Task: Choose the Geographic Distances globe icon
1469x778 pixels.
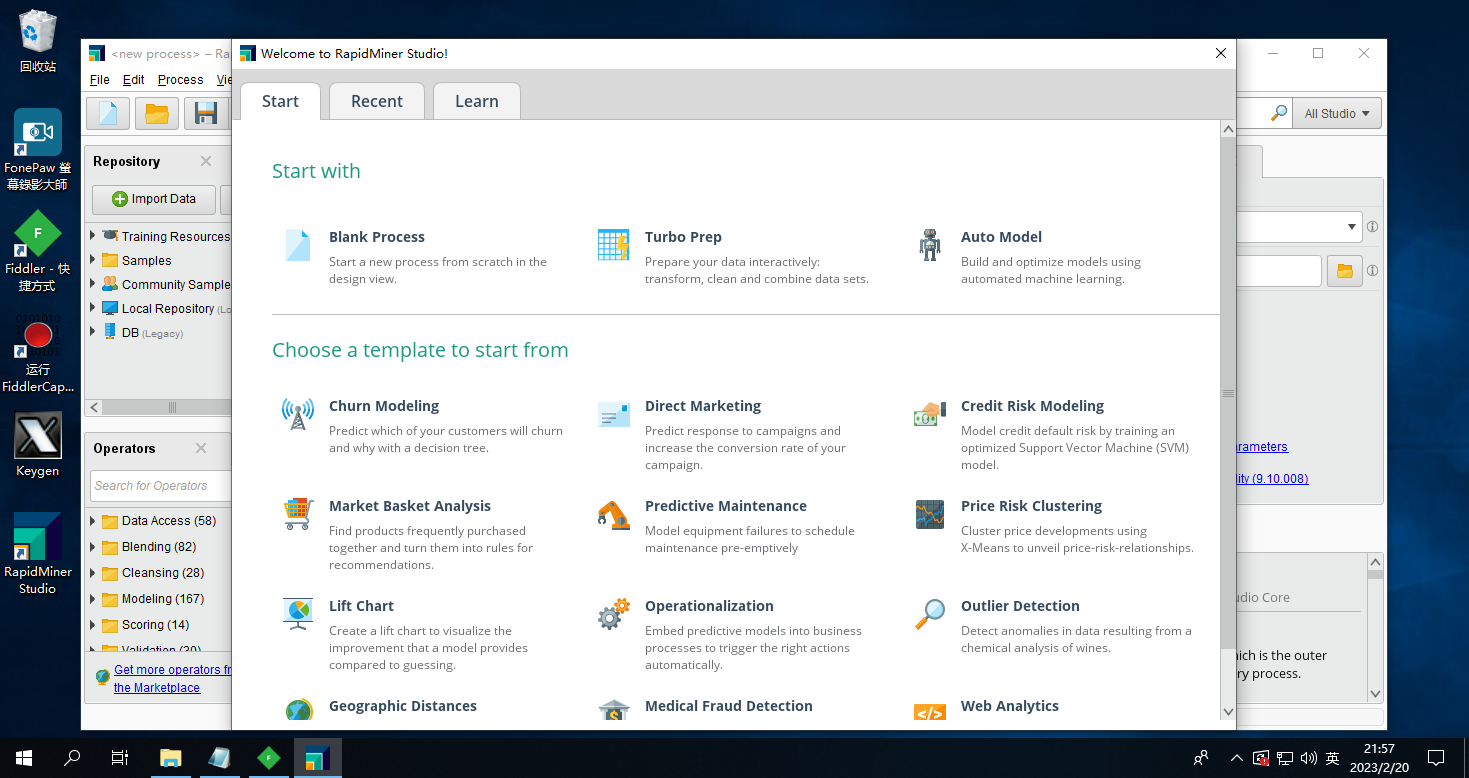Action: pos(298,711)
